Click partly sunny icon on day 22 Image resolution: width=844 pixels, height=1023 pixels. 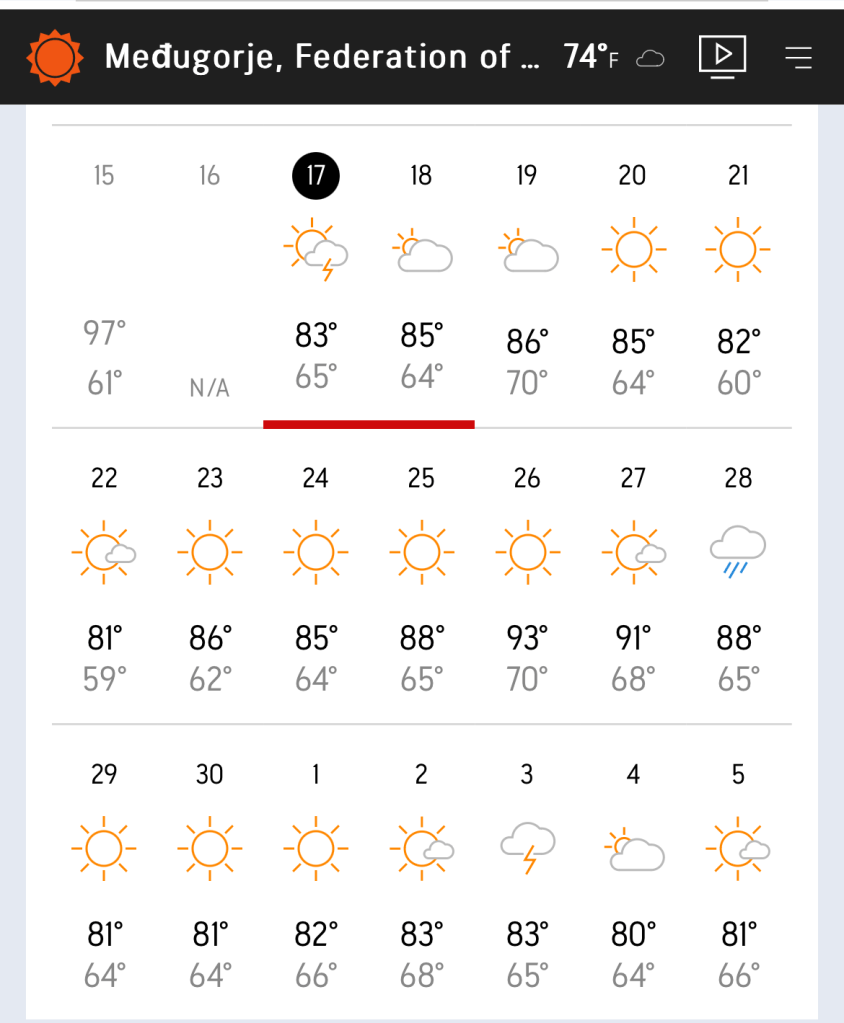click(x=104, y=551)
